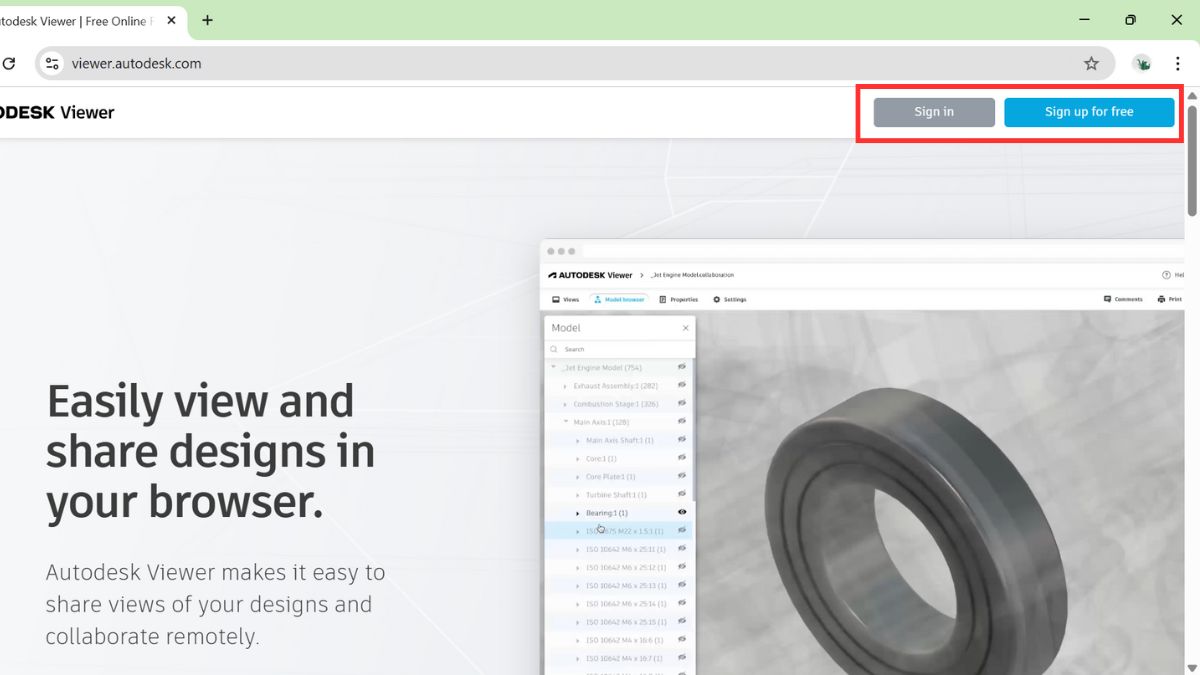Toggle visibility of Turbine Shaft:1
This screenshot has height=675, width=1200.
(x=682, y=493)
